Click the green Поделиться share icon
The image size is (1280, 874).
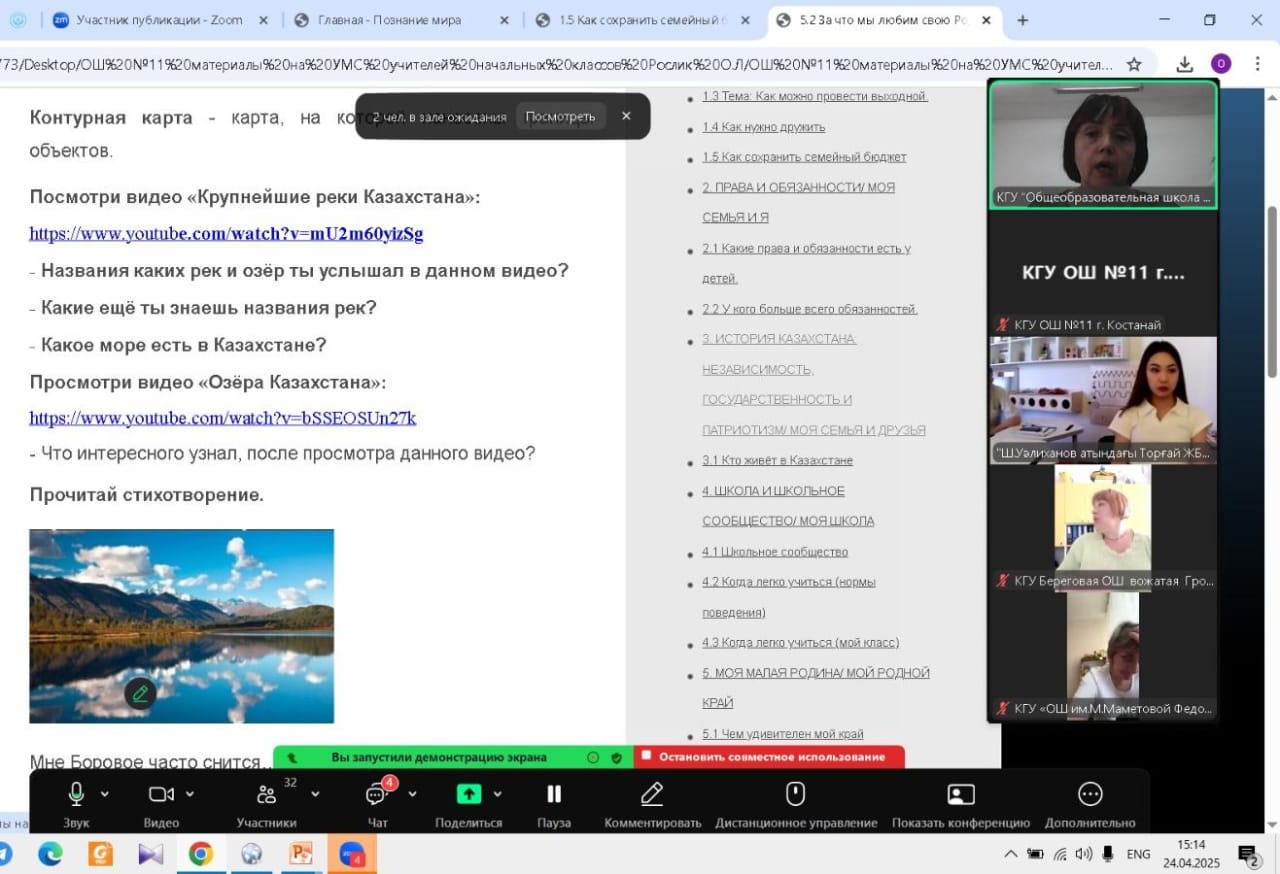pyautogui.click(x=468, y=794)
